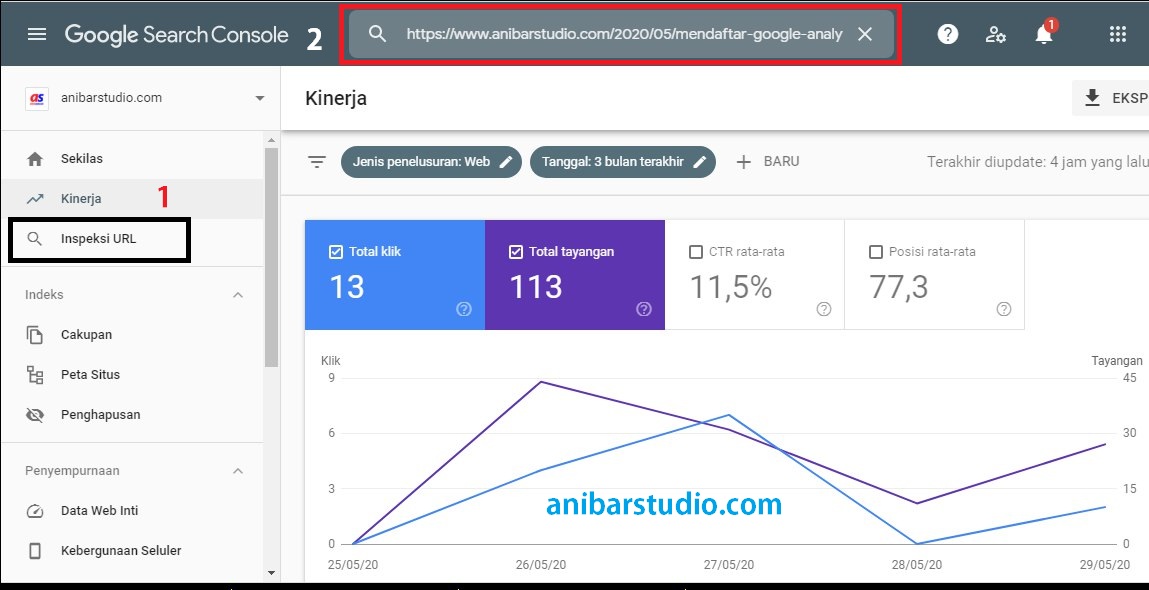Screen dimensions: 1149x590
Task: Click the search magnifier in URL bar
Action: coord(377,34)
